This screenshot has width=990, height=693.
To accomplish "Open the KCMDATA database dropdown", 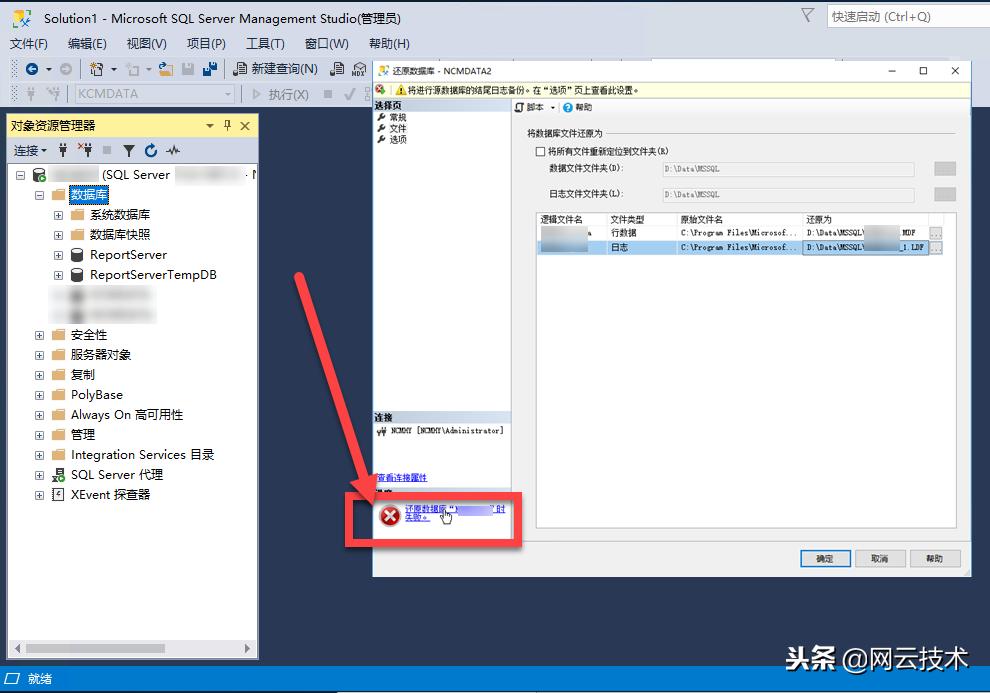I will [x=228, y=92].
